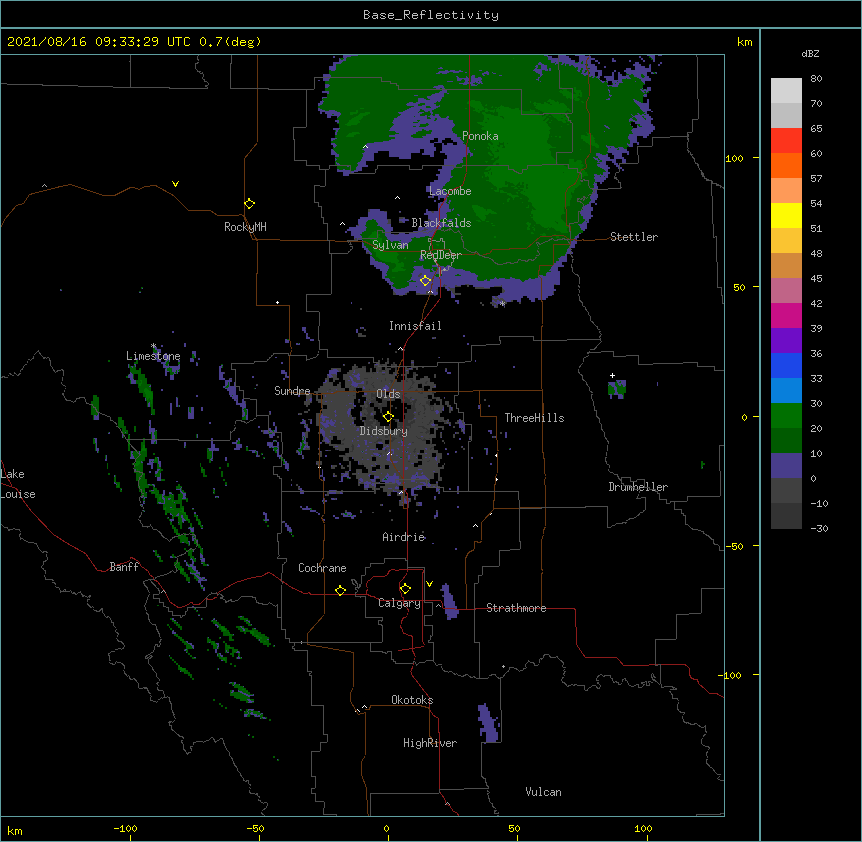Select the green 30 dBZ legend swatch
This screenshot has width=862, height=842.
click(786, 416)
